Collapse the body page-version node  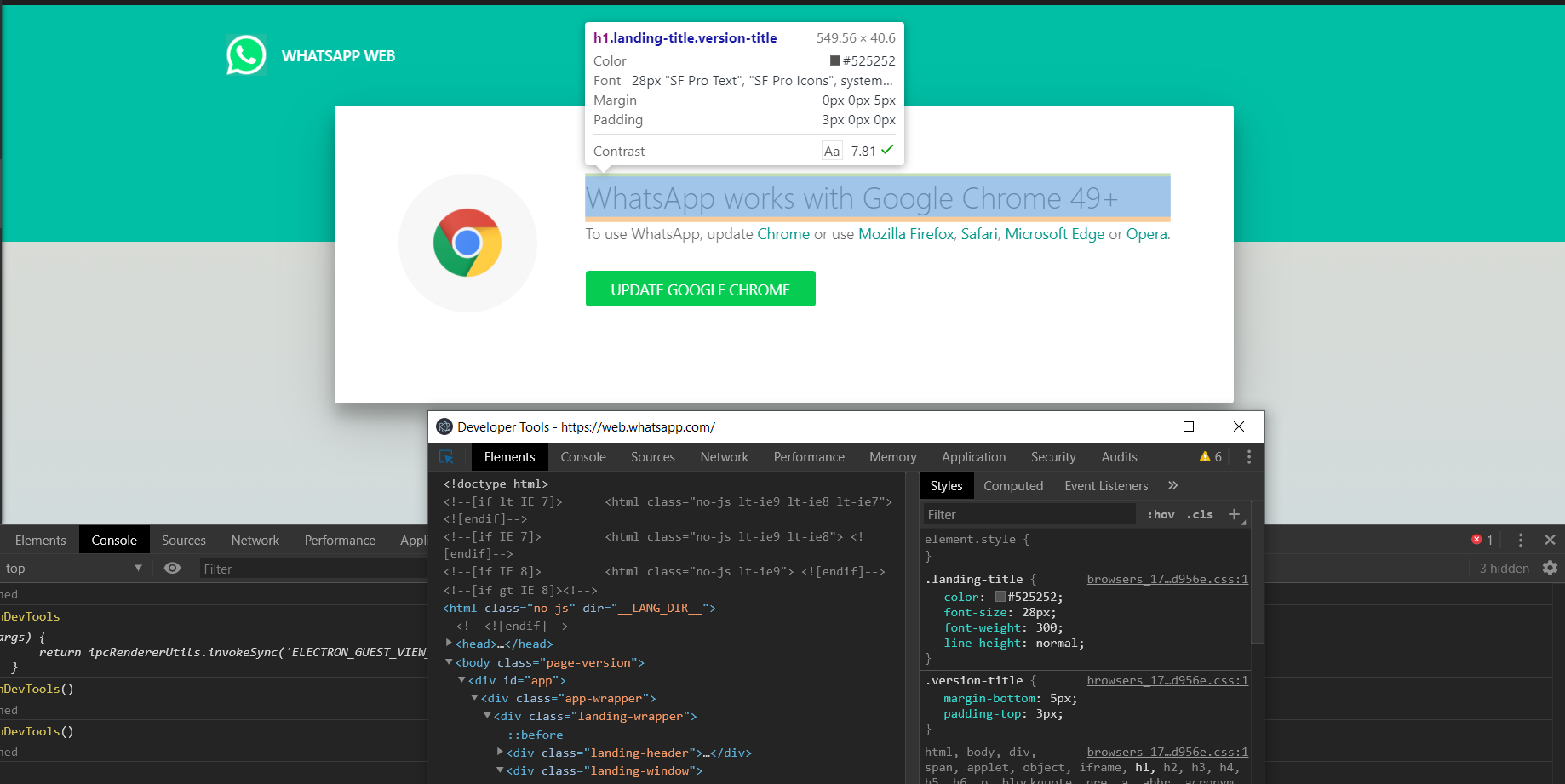(449, 662)
